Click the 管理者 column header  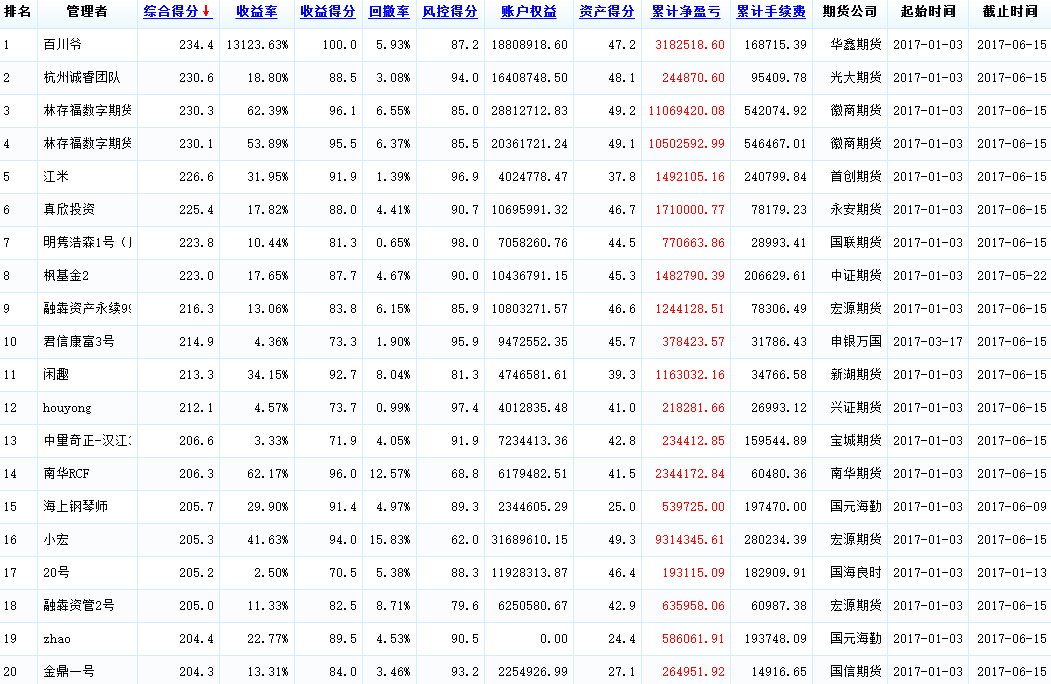click(87, 11)
